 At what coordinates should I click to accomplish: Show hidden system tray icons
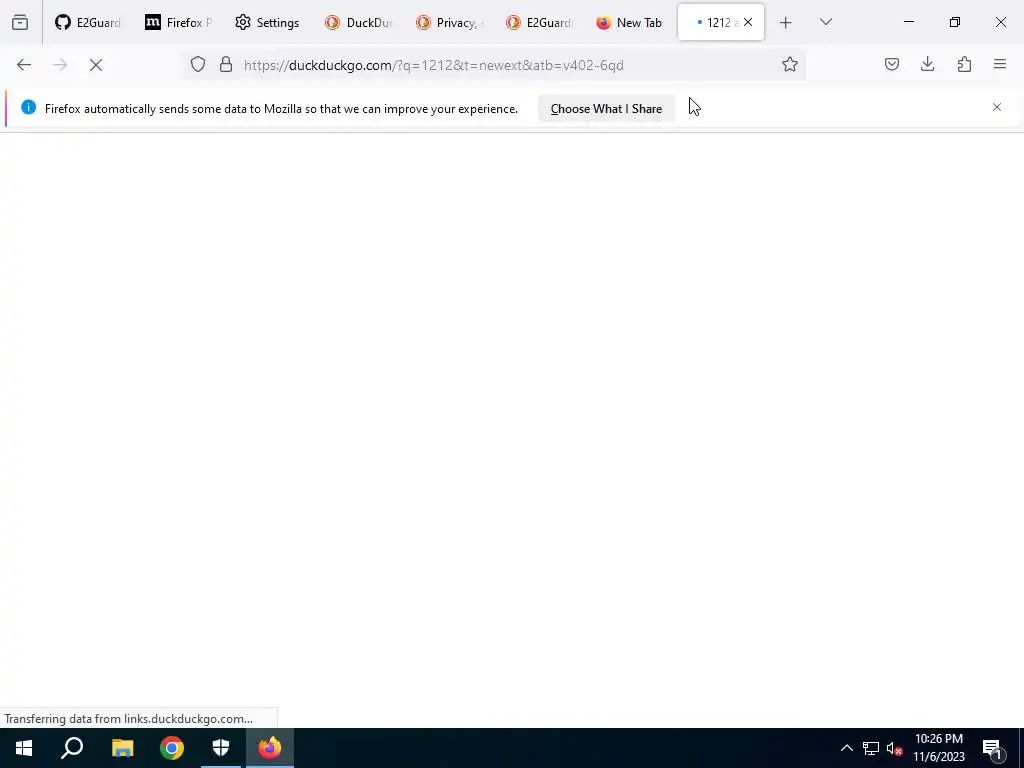[846, 748]
